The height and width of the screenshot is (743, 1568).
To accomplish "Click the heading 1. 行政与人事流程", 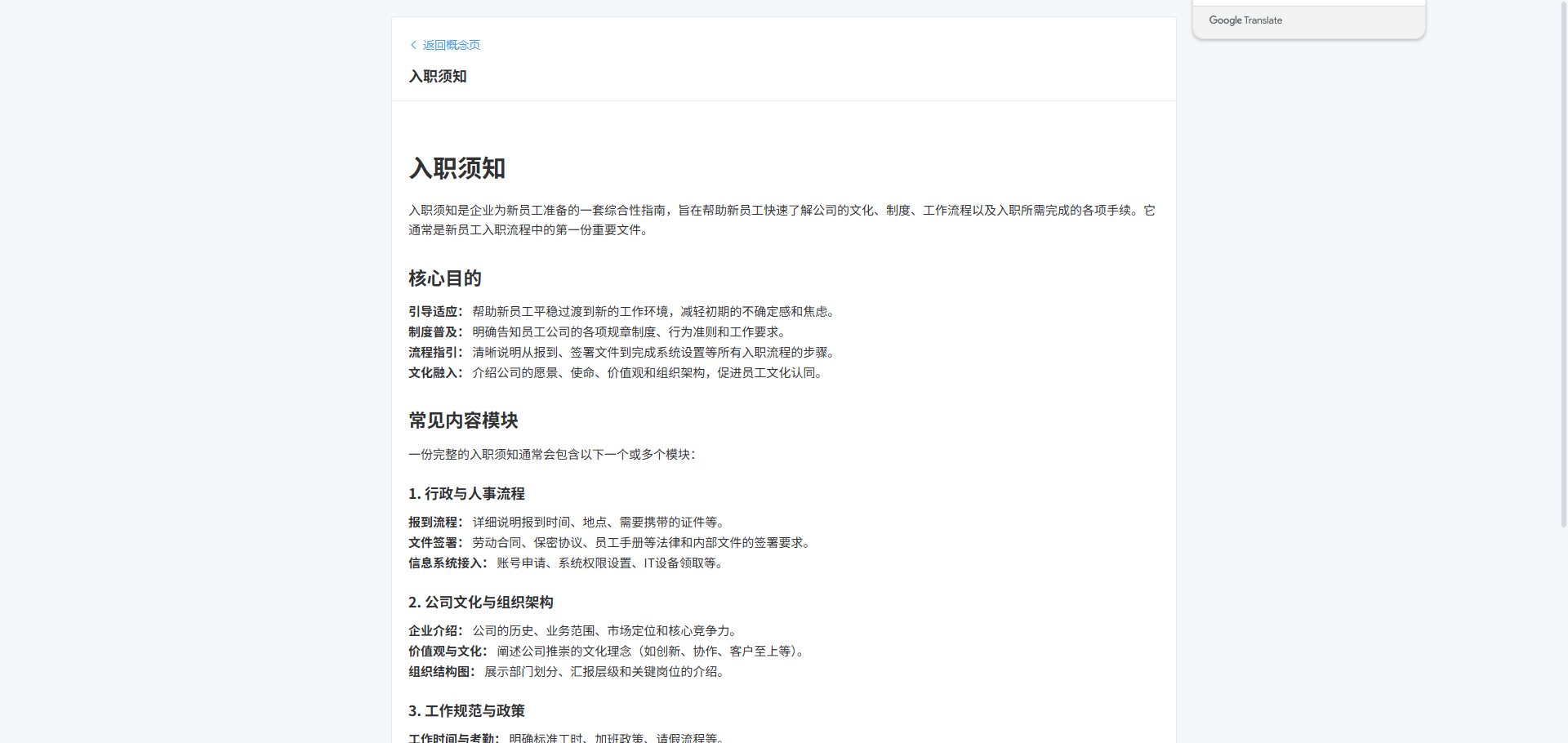I will tap(466, 494).
